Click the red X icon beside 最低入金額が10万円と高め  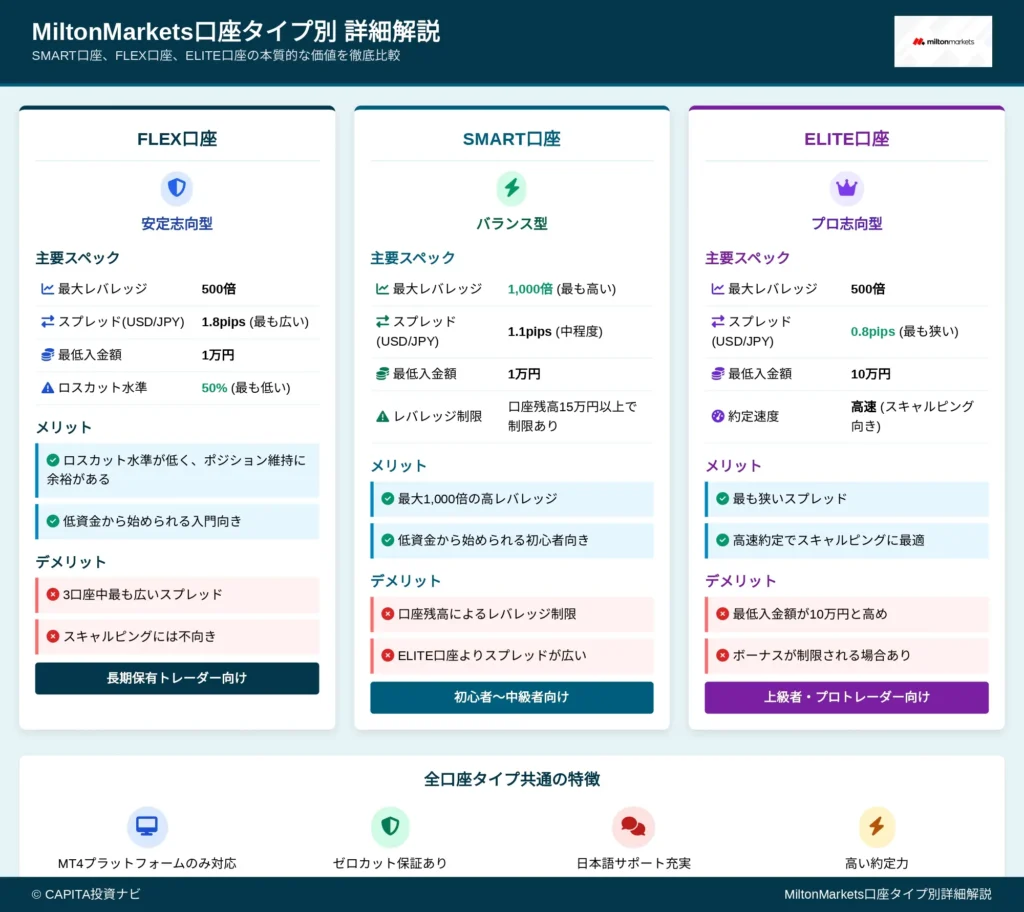[722, 614]
